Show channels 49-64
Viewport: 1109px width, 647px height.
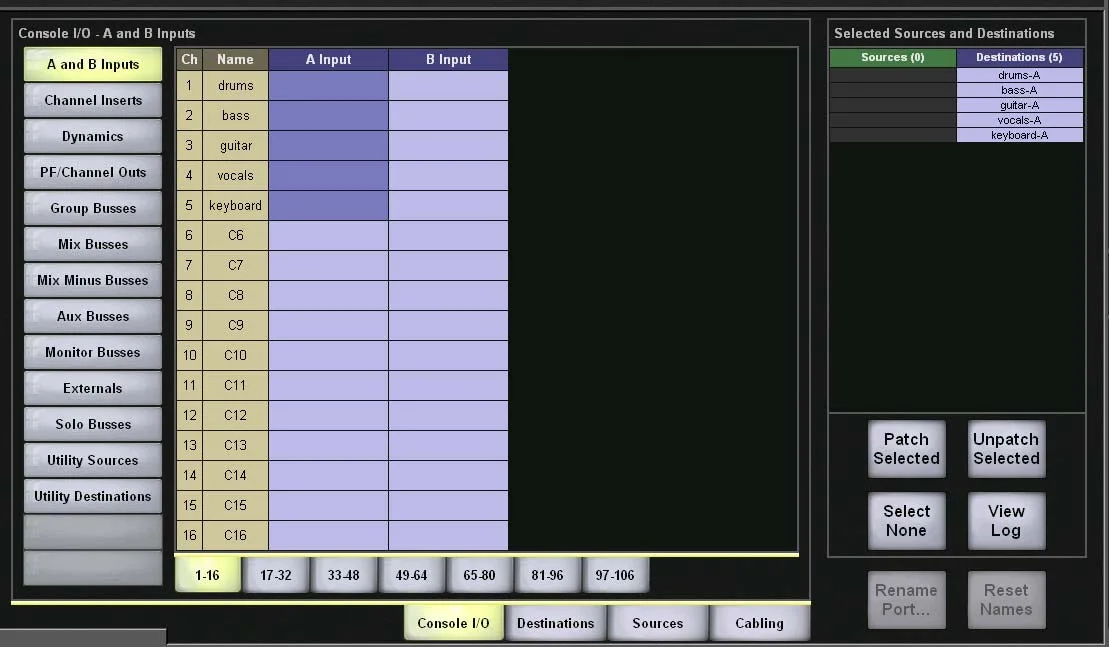[412, 575]
